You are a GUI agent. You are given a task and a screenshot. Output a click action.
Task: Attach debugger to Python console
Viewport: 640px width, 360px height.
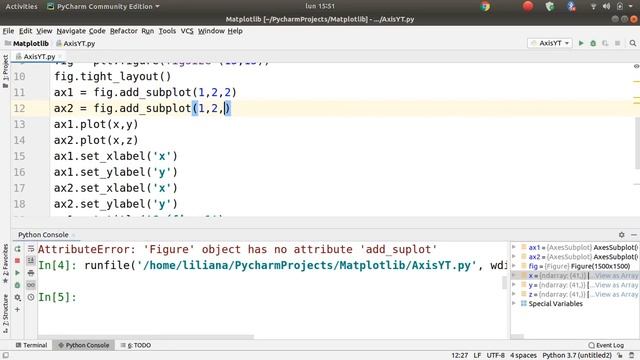coord(18,285)
